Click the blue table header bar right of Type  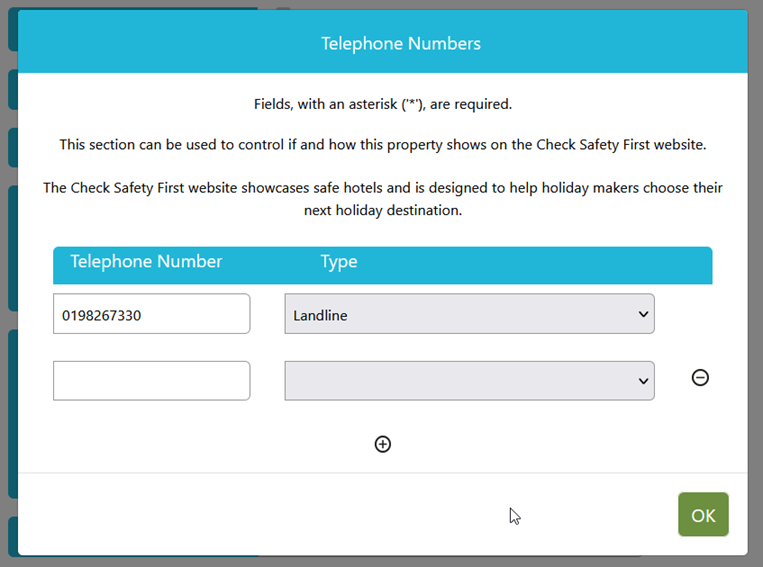(x=535, y=265)
